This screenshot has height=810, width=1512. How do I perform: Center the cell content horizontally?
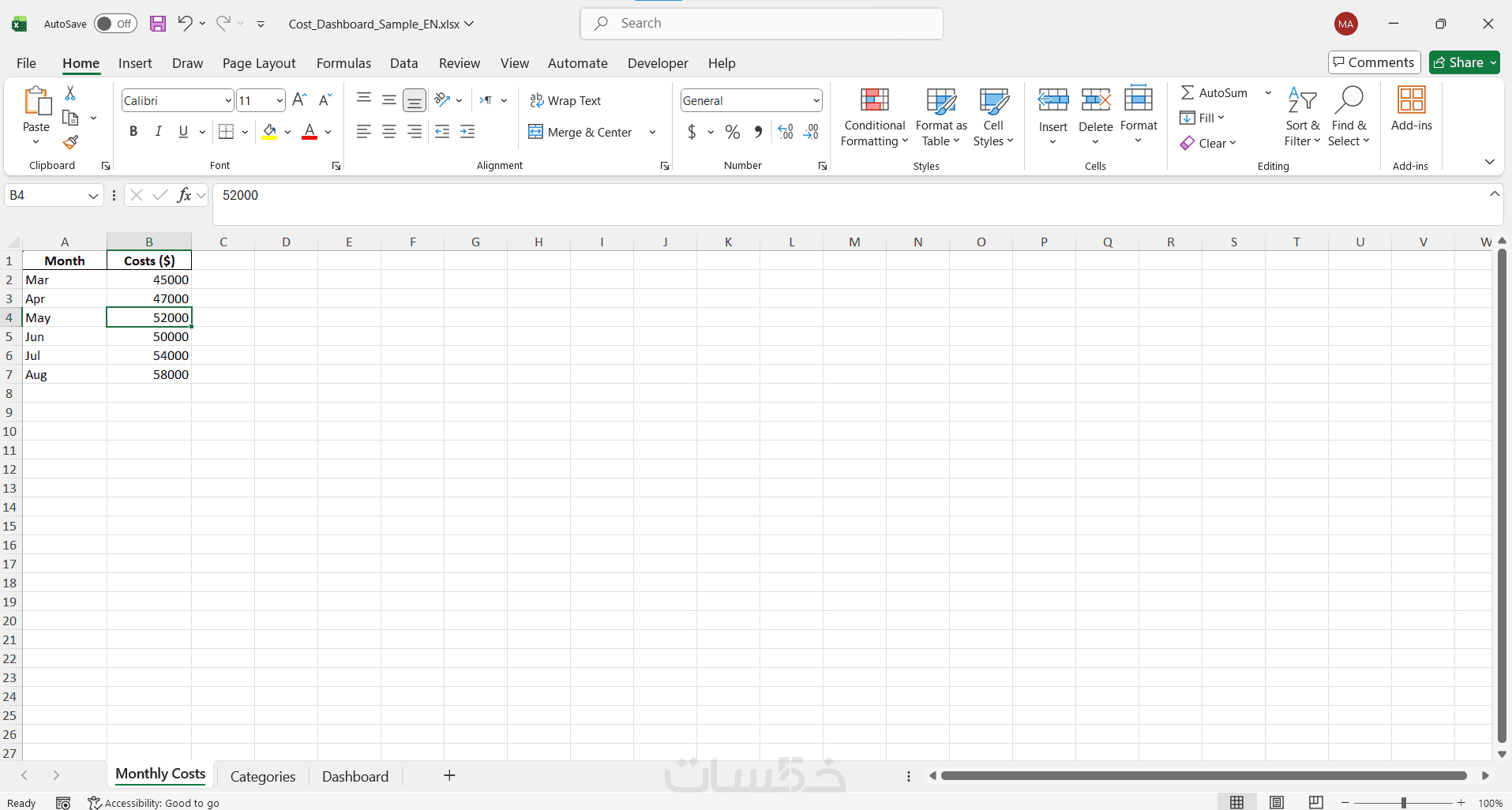(389, 132)
